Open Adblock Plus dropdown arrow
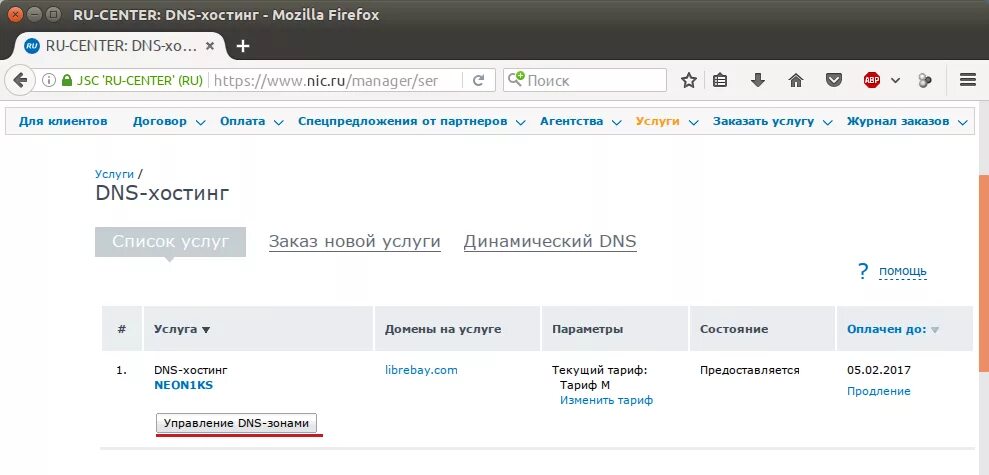The image size is (989, 475). click(895, 81)
